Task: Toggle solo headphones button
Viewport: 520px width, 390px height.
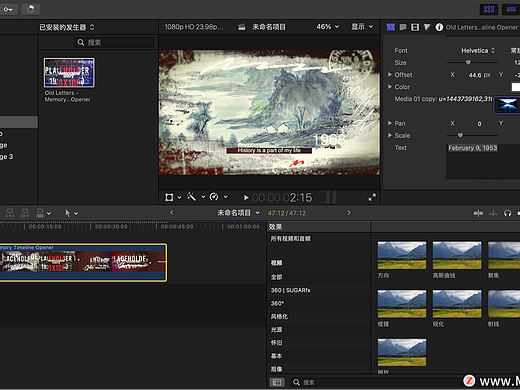Action: click(x=507, y=213)
